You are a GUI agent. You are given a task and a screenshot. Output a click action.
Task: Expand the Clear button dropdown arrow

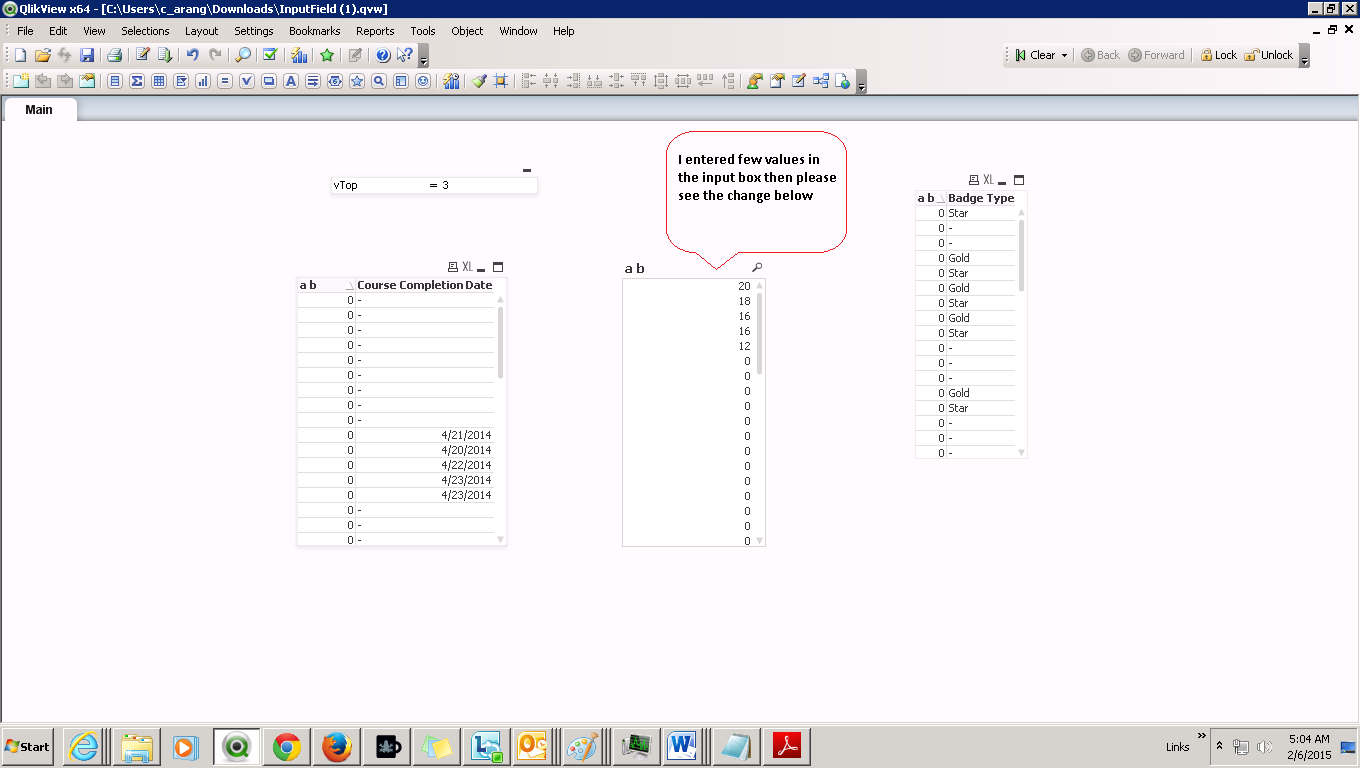point(1064,55)
